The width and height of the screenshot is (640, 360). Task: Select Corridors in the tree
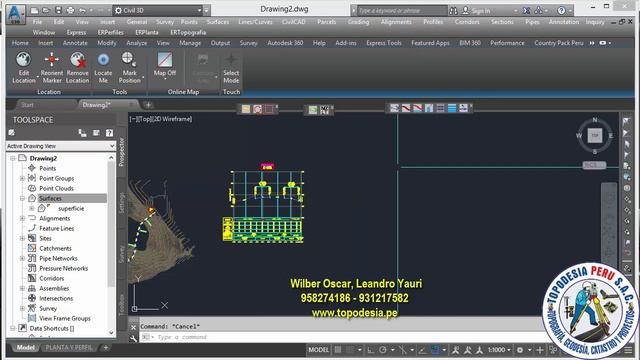(x=51, y=278)
